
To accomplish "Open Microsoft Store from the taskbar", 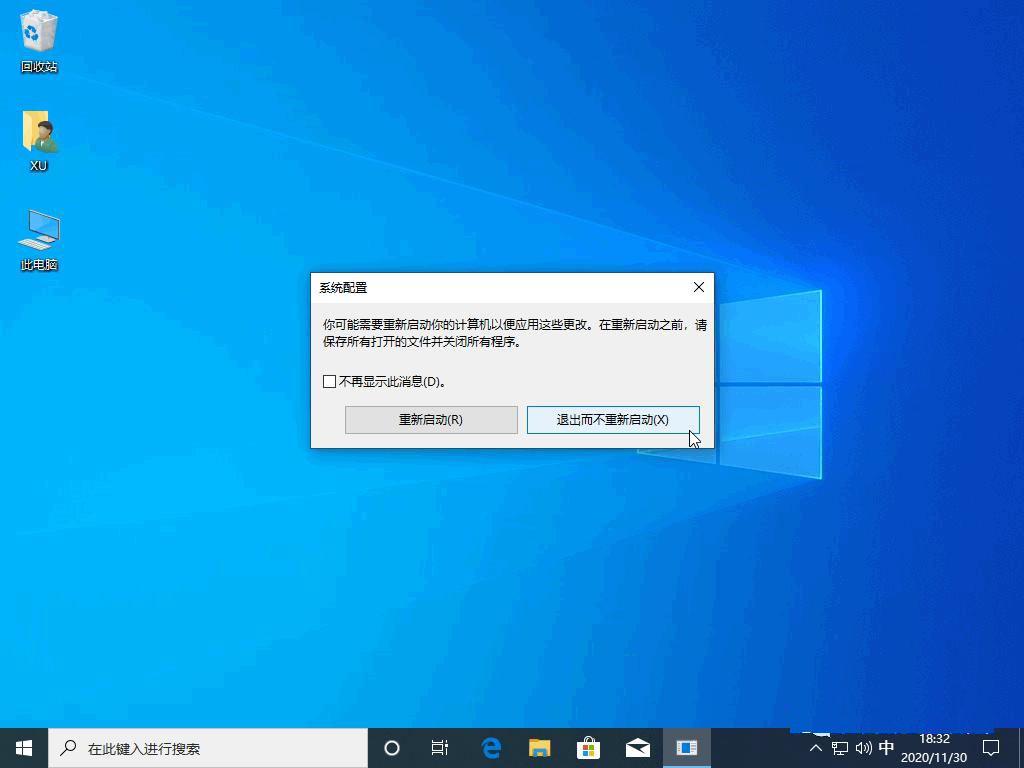I will pyautogui.click(x=588, y=748).
